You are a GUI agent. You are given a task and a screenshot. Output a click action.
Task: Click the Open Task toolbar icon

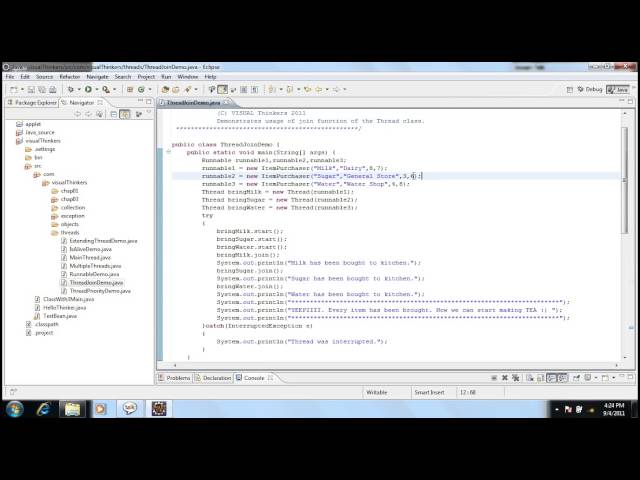click(x=176, y=89)
